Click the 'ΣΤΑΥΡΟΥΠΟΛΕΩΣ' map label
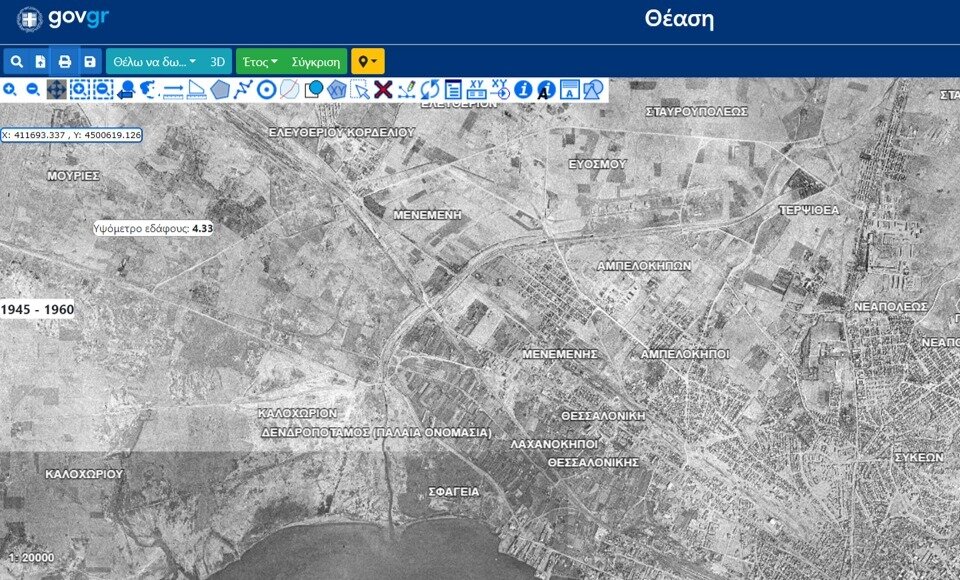This screenshot has width=960, height=580. click(697, 111)
